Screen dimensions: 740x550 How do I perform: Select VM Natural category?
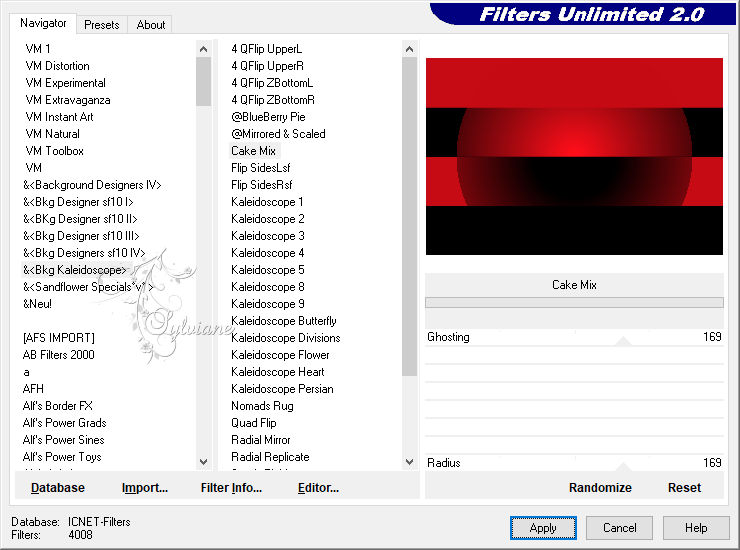click(52, 134)
